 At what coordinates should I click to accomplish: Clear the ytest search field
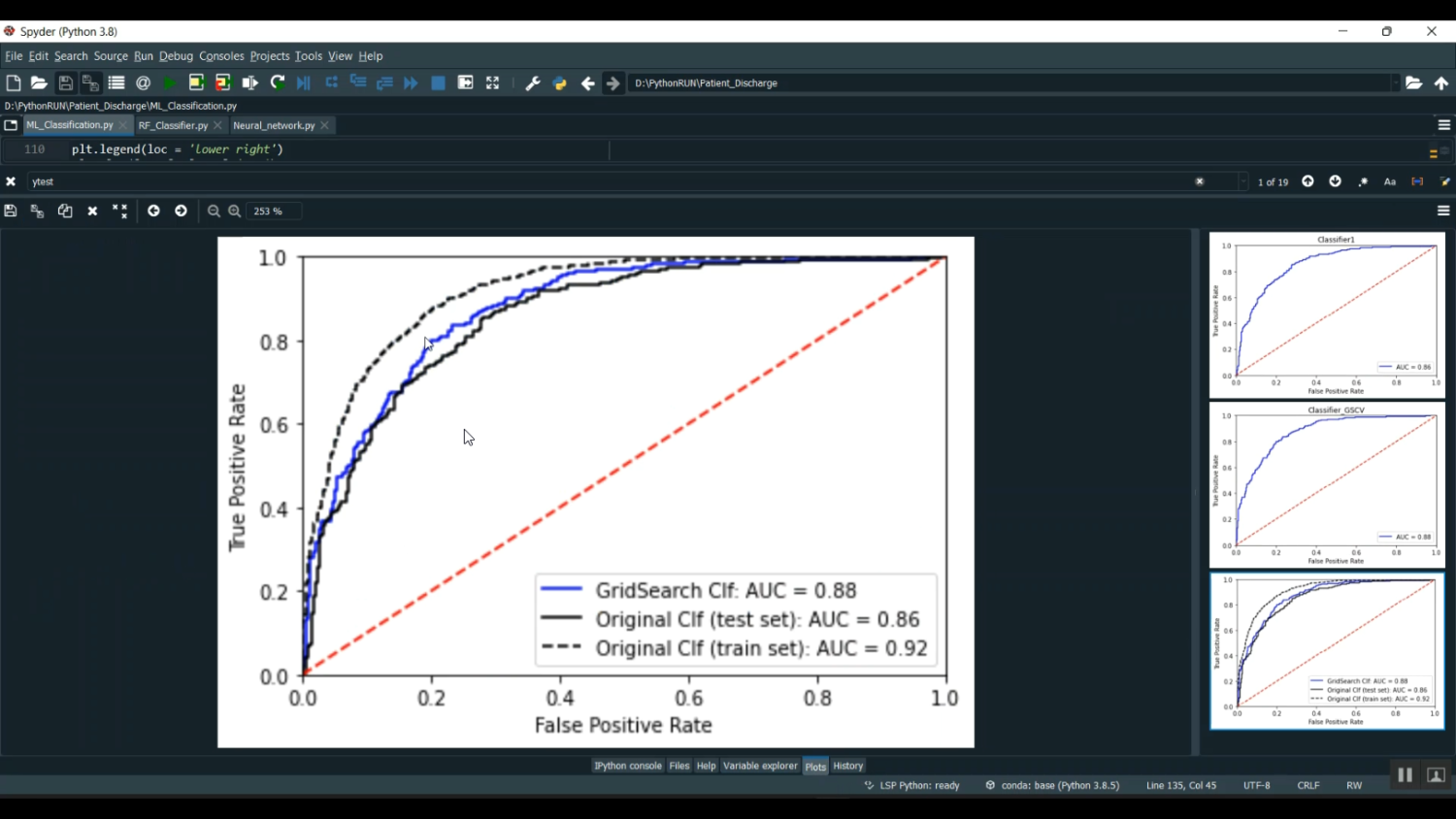1200,181
